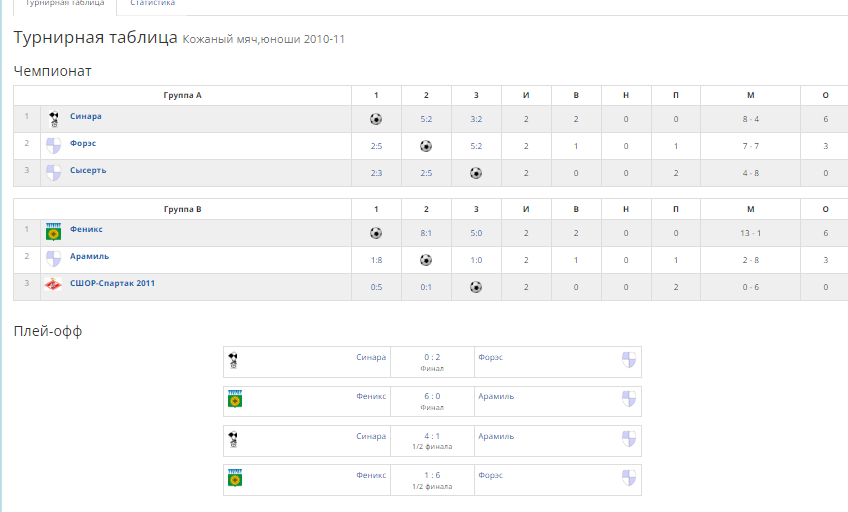Click the soccer ball icon in Сысерть row

[476, 173]
